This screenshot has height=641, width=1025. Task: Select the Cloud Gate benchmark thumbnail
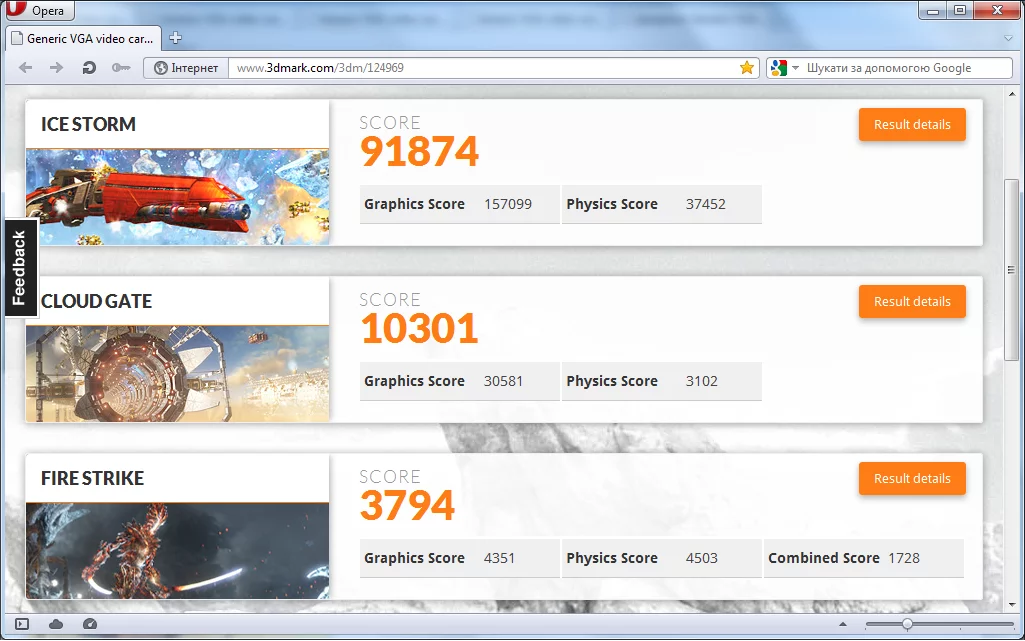[x=177, y=374]
